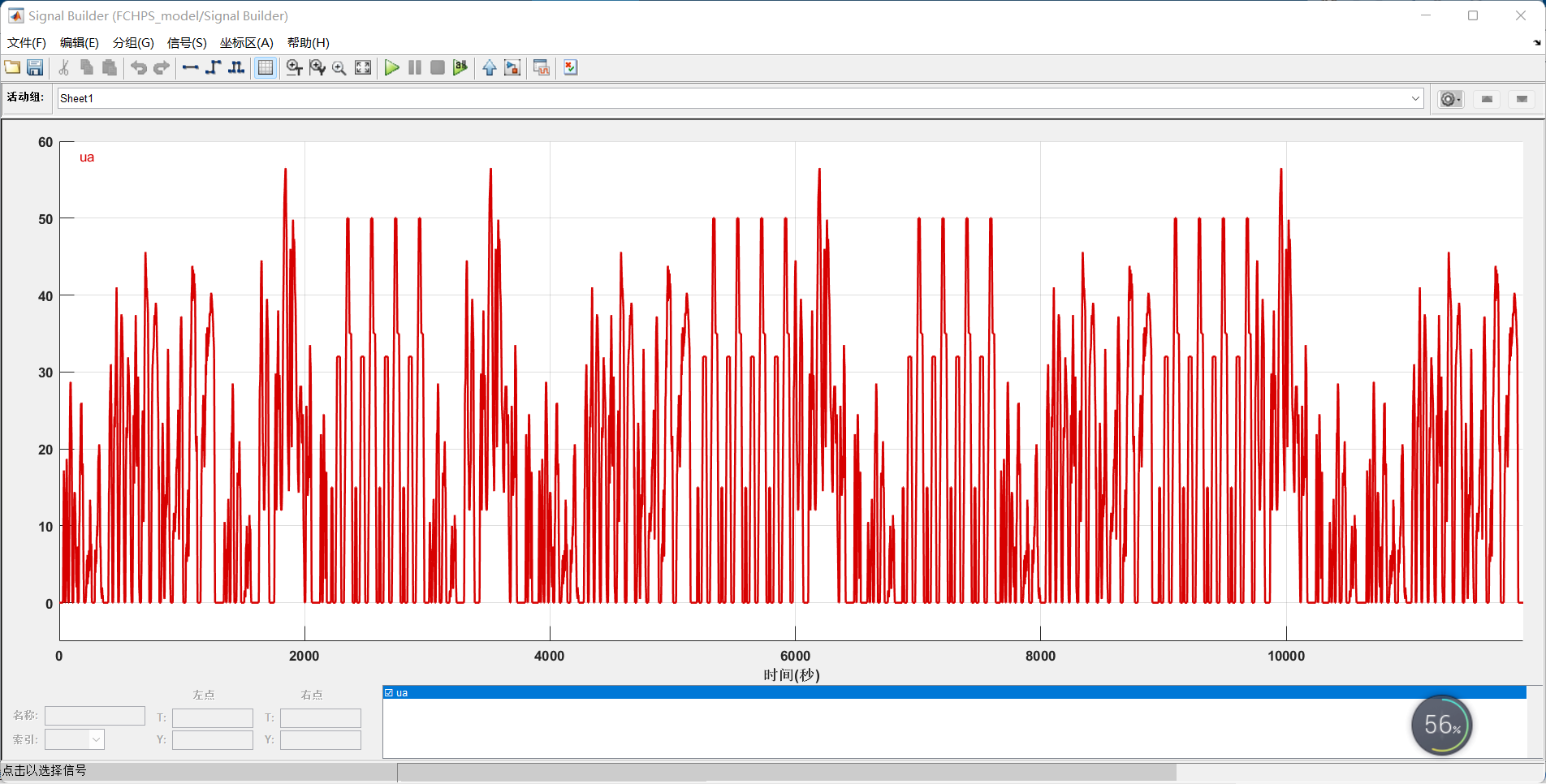
Task: Click the Open file folder icon
Action: pos(12,67)
